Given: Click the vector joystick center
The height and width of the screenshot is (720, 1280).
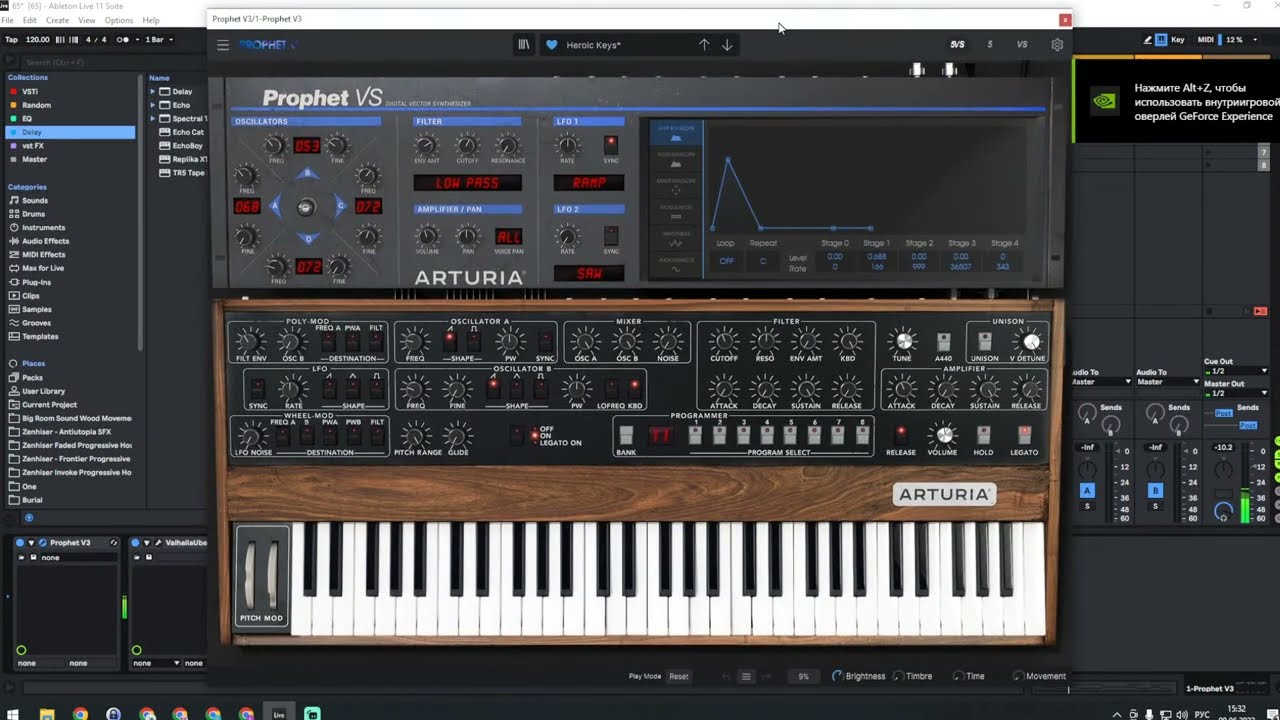Looking at the screenshot, I should click(306, 207).
